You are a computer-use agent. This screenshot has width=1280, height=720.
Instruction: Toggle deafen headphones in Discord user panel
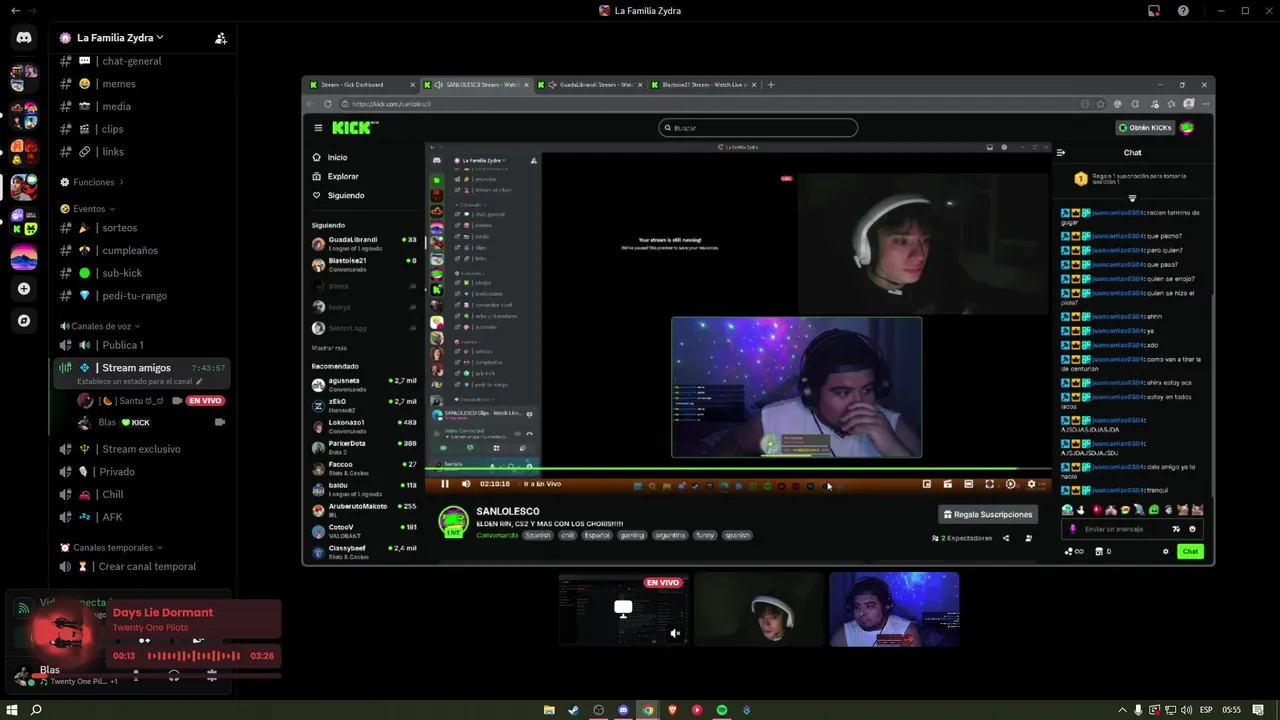pyautogui.click(x=174, y=676)
